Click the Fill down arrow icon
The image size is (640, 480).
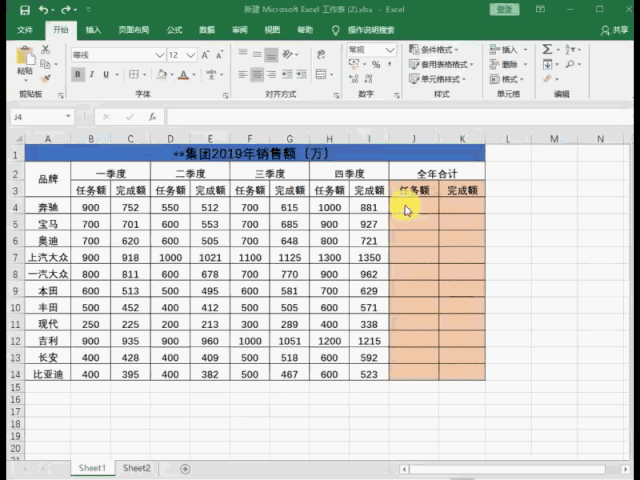(547, 64)
